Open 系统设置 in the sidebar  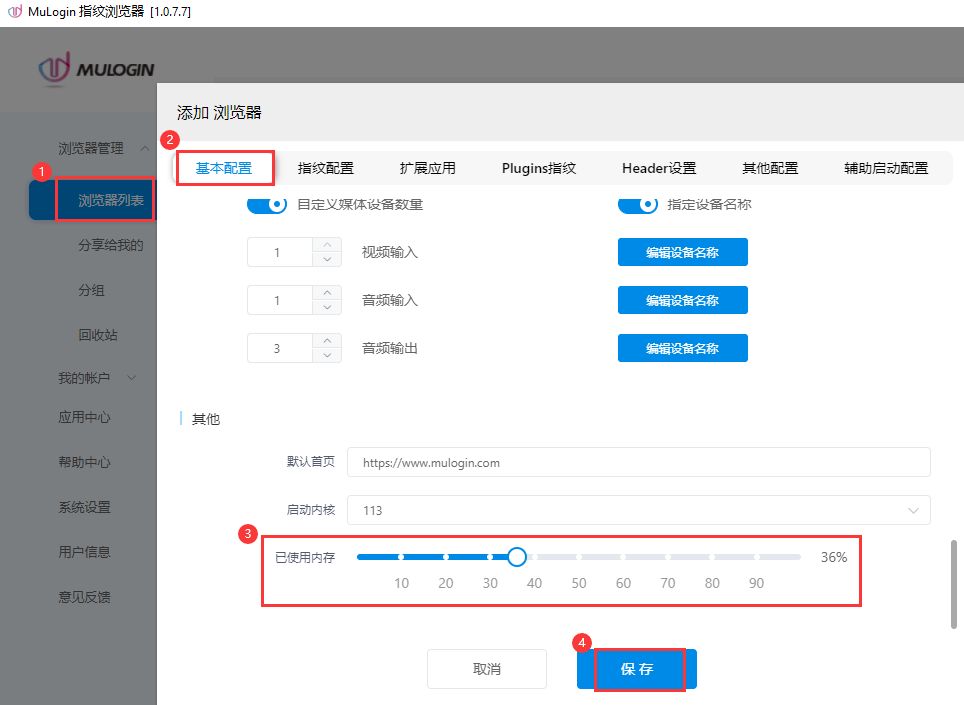pos(84,507)
